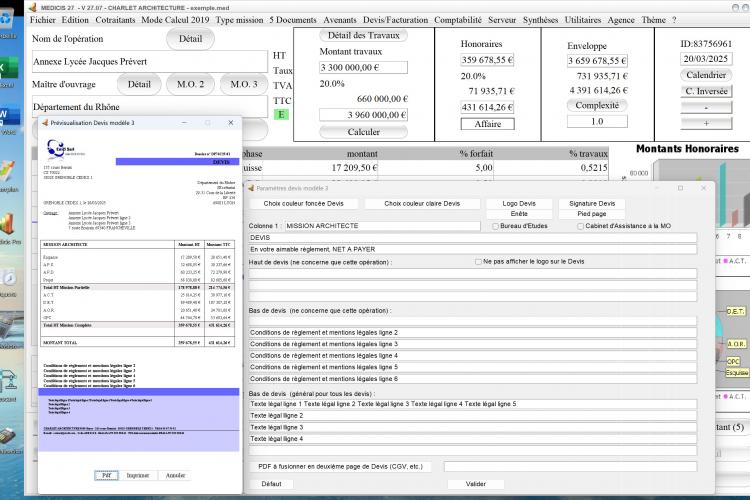Click the Affaire button

(x=487, y=124)
